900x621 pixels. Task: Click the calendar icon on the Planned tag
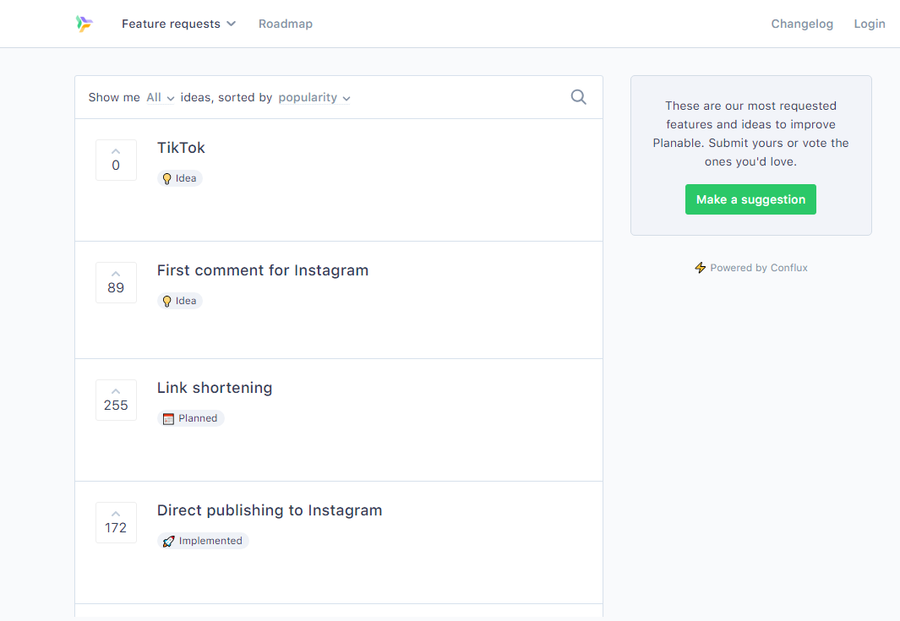click(x=168, y=418)
